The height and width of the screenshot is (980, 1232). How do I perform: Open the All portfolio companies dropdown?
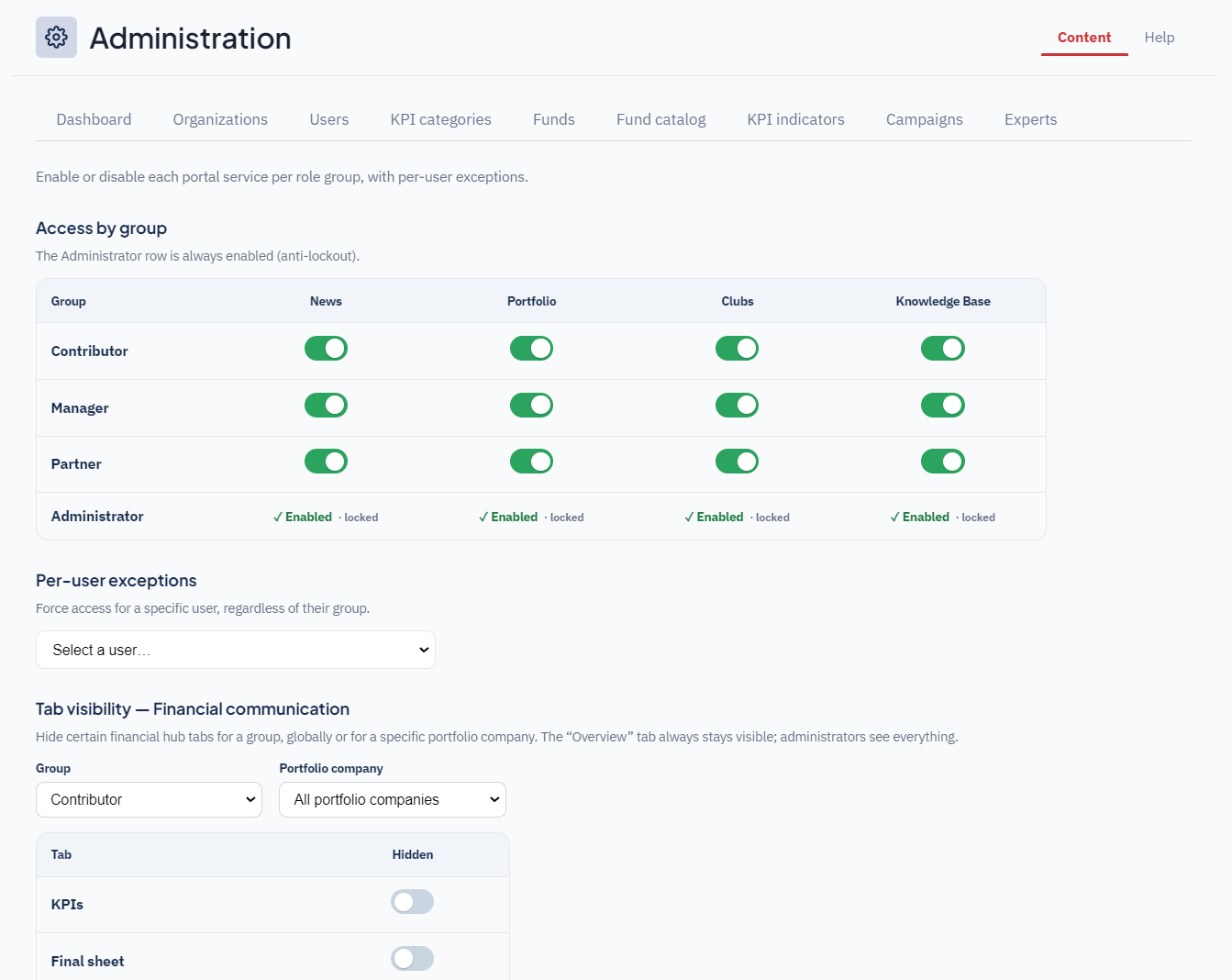pos(393,799)
